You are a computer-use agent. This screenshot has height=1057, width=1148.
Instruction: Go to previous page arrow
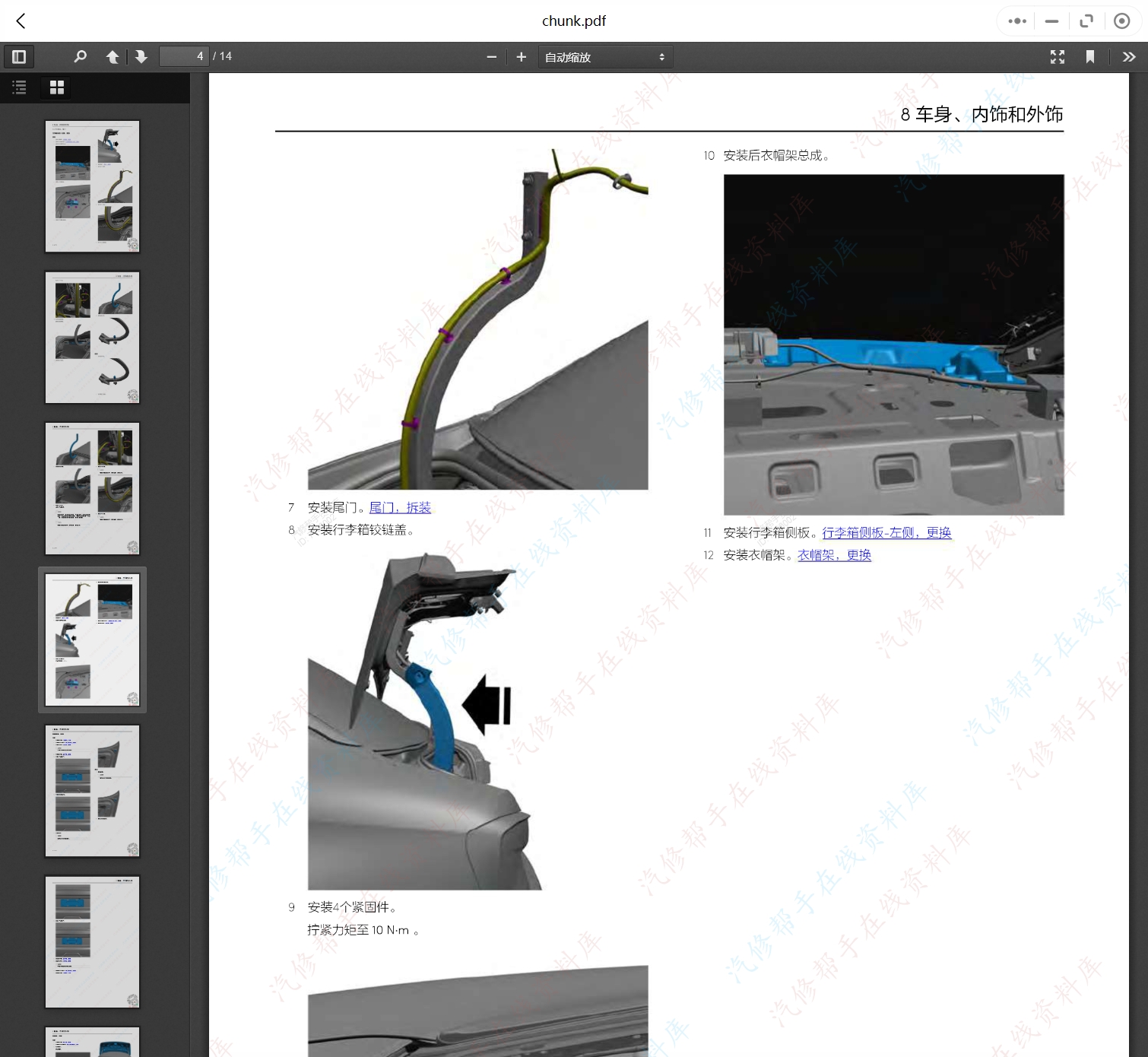point(113,57)
